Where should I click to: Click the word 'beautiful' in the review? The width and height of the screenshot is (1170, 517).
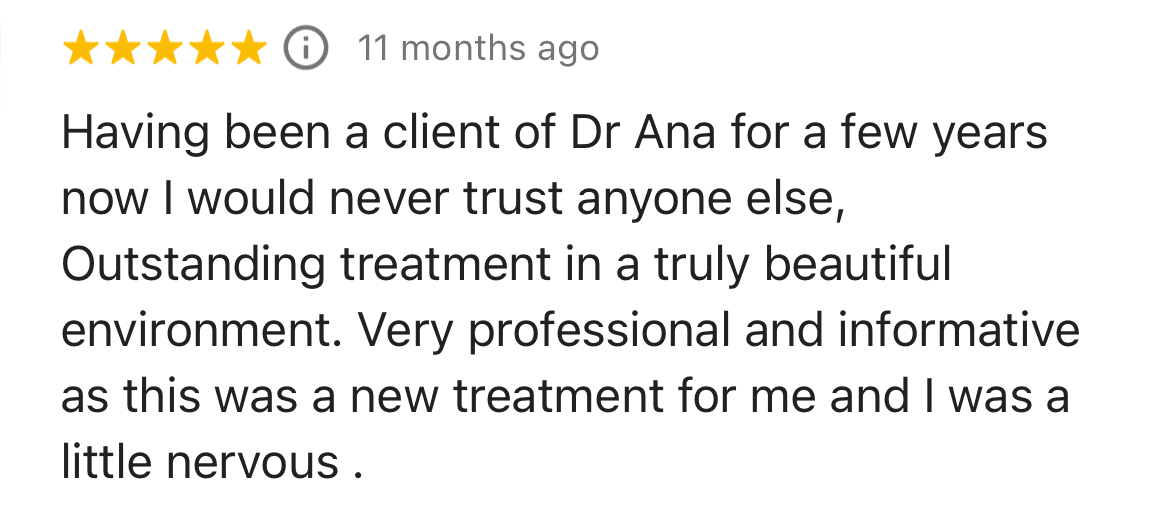(859, 265)
